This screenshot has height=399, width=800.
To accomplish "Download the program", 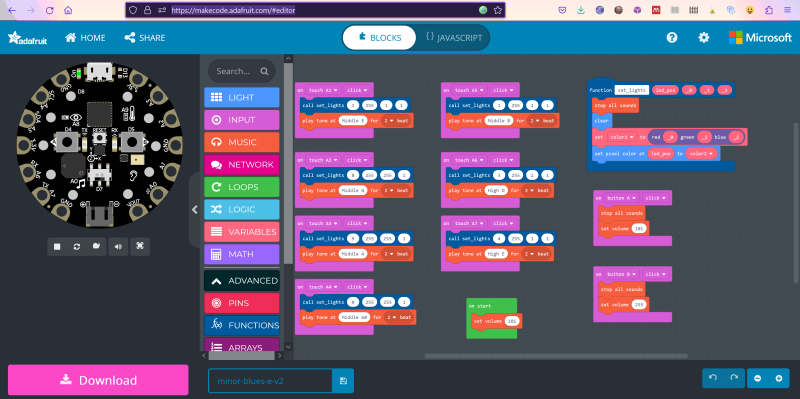I will coord(98,380).
